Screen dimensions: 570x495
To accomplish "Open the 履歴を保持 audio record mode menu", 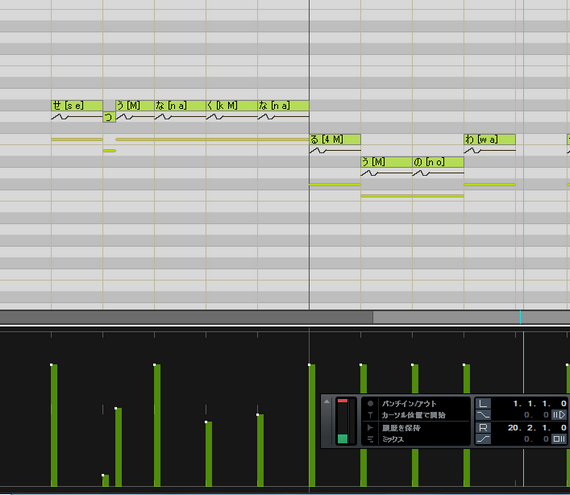I will click(x=401, y=428).
